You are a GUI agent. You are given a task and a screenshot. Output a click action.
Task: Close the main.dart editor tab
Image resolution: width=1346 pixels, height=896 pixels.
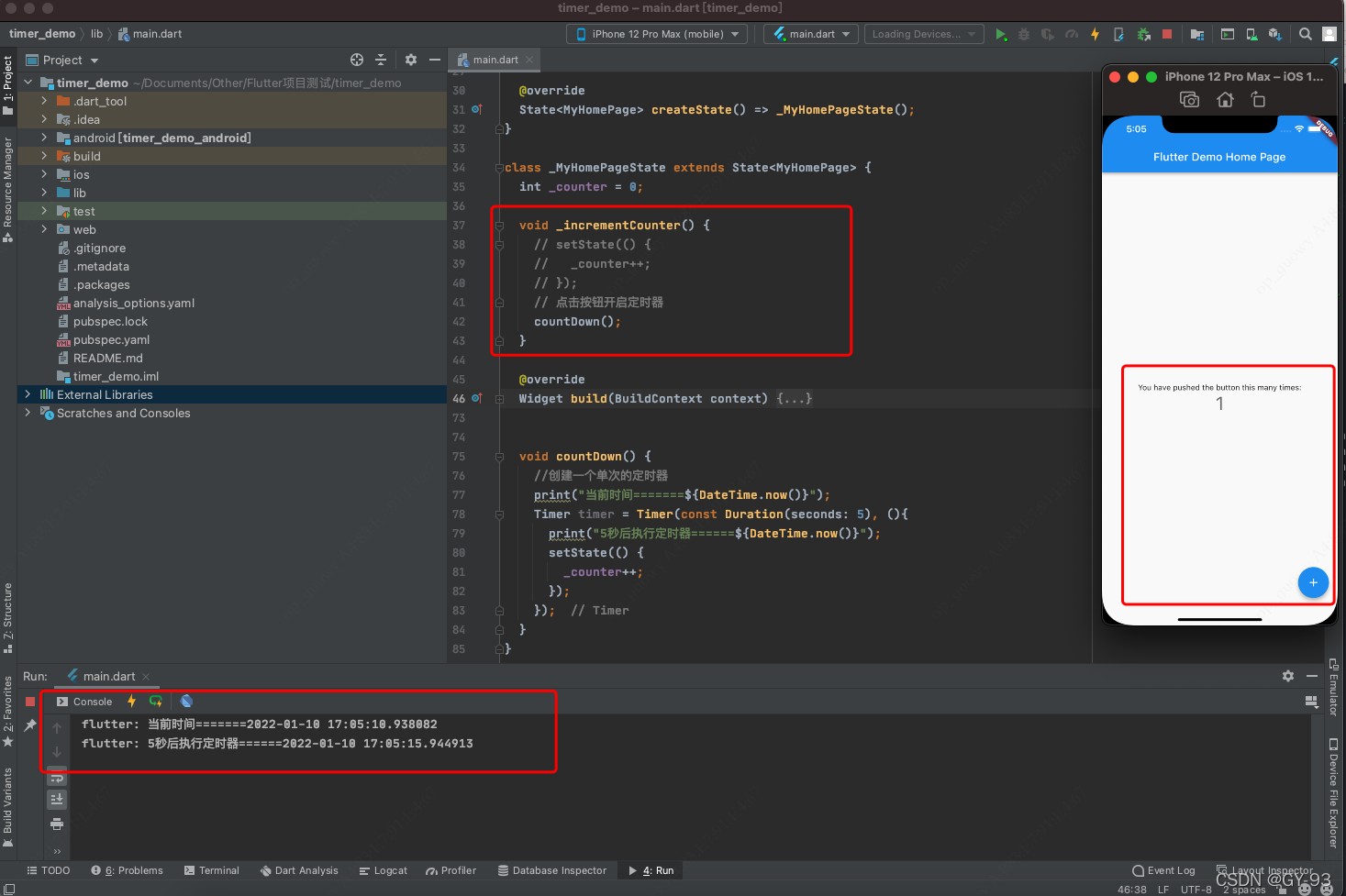(x=528, y=60)
